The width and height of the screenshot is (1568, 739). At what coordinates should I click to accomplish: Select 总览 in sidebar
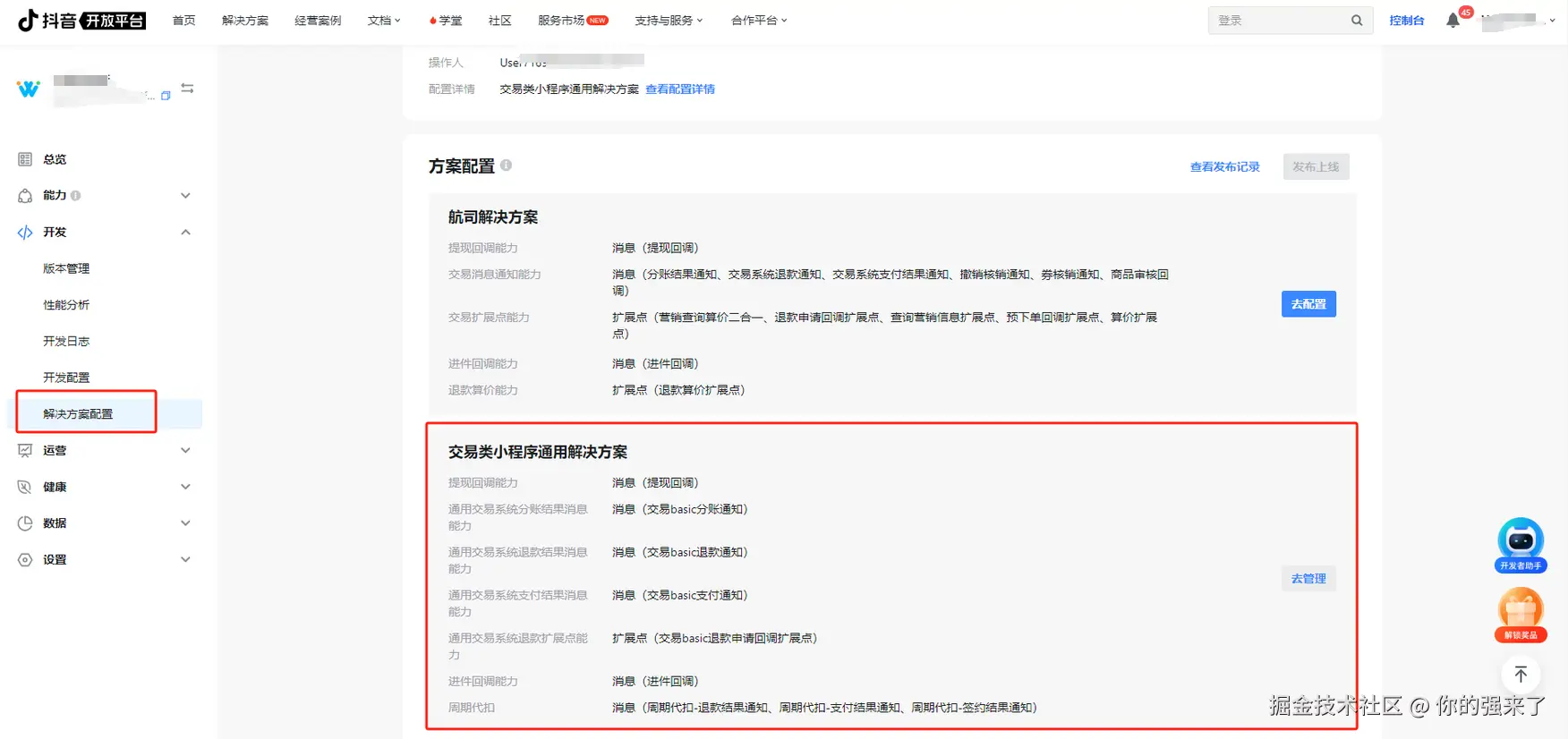pyautogui.click(x=55, y=159)
